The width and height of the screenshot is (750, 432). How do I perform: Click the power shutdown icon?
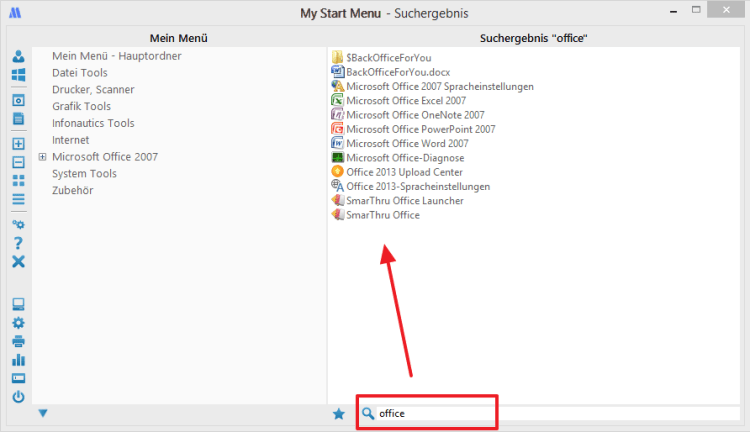pyautogui.click(x=18, y=397)
